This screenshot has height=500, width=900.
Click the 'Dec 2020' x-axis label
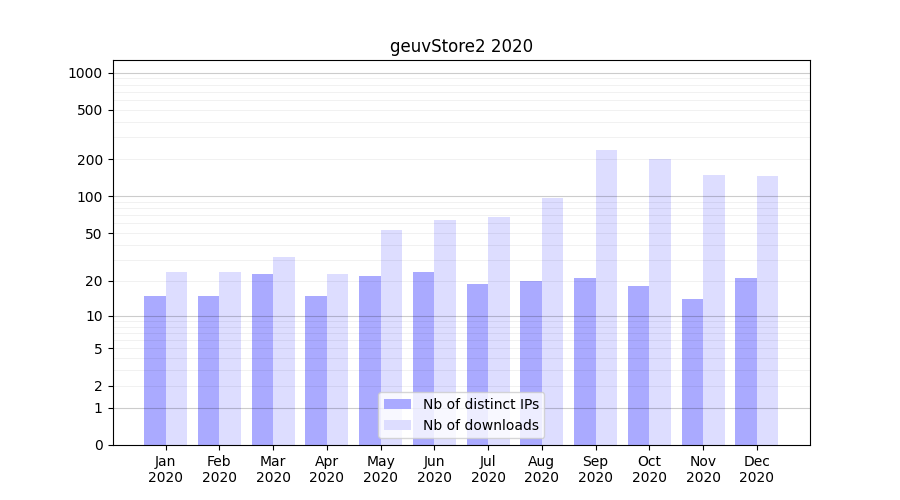point(757,469)
